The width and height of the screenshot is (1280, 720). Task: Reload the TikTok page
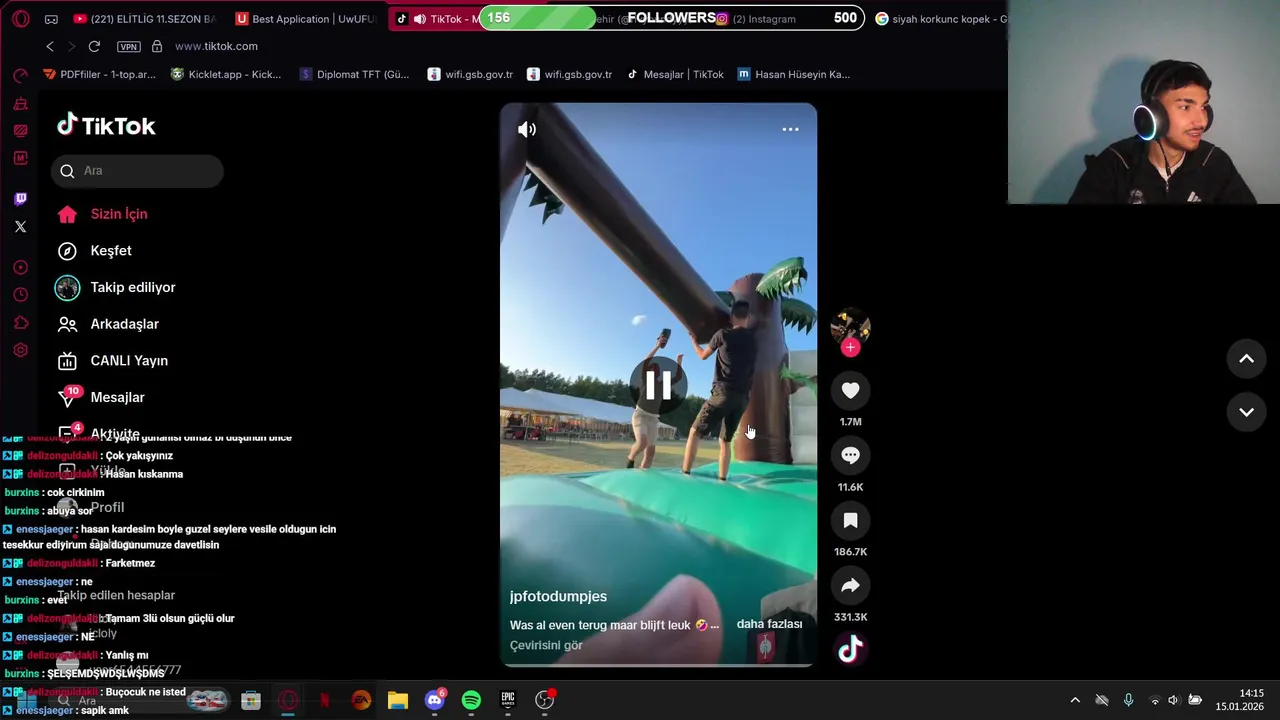click(x=94, y=46)
